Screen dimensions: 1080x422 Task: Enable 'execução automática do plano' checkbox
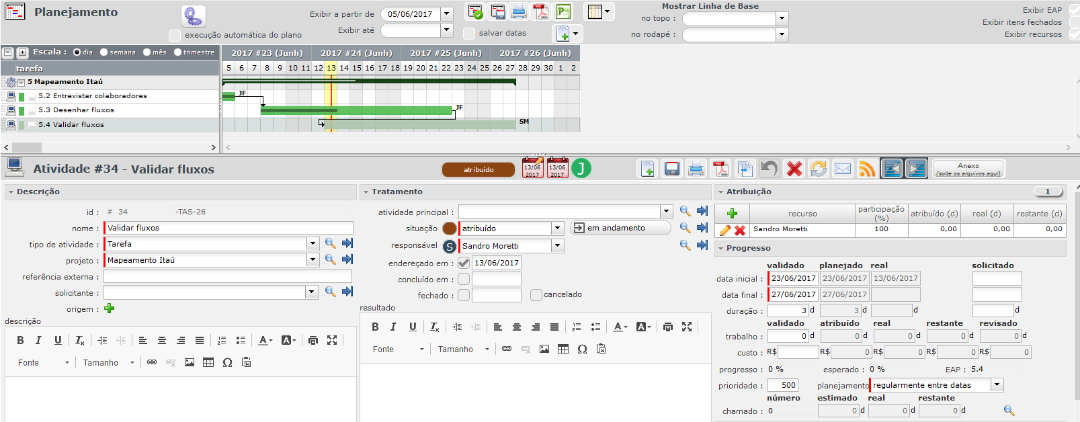(175, 35)
